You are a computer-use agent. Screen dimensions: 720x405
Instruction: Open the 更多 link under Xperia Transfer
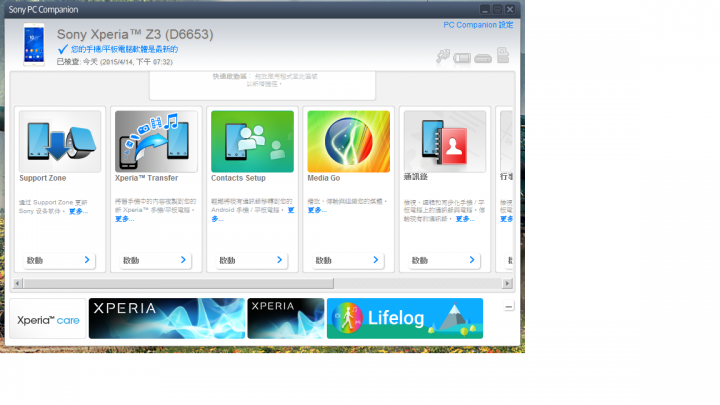pyautogui.click(x=124, y=219)
